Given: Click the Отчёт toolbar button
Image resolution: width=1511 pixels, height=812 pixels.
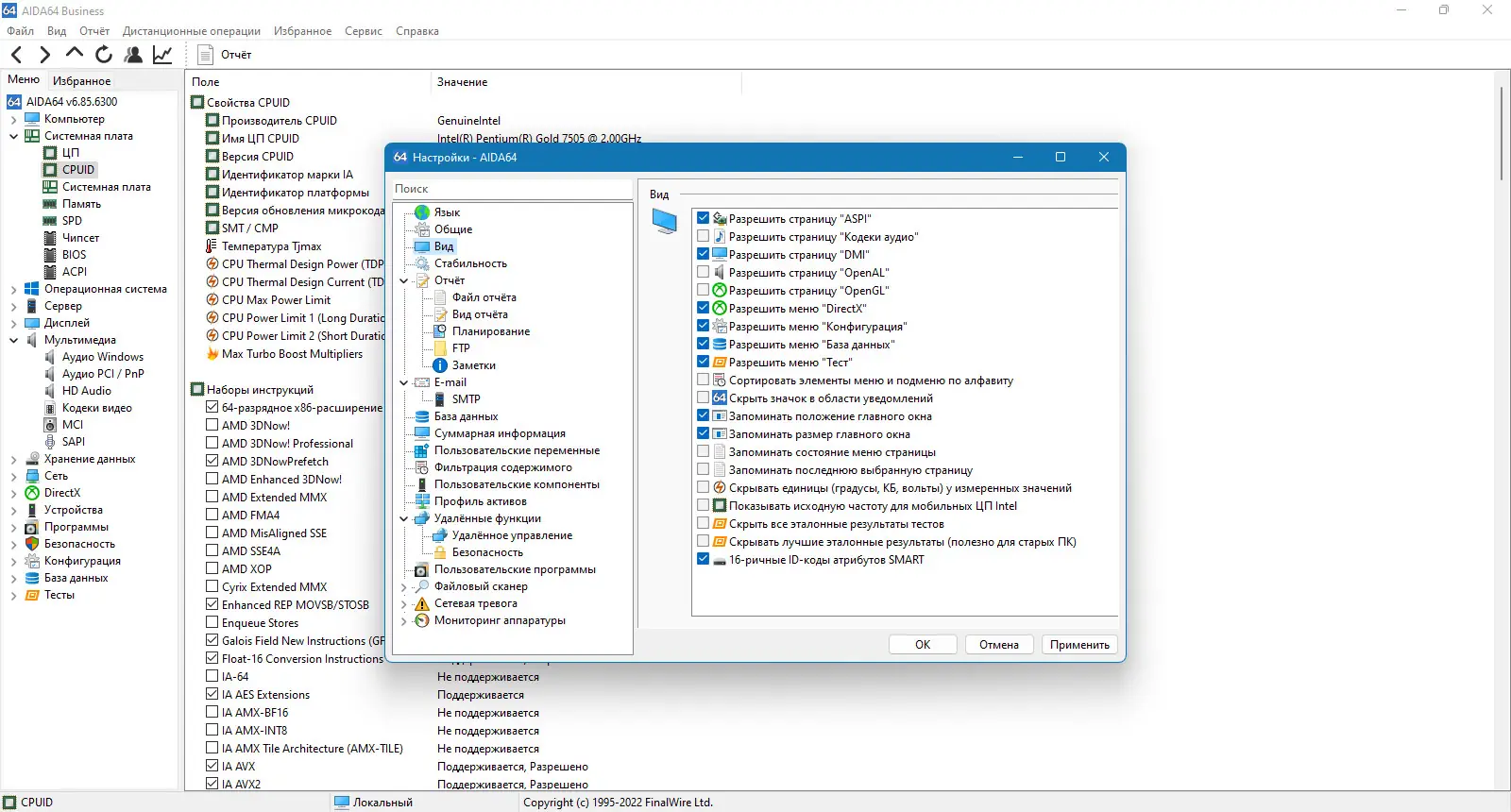Looking at the screenshot, I should click(225, 55).
